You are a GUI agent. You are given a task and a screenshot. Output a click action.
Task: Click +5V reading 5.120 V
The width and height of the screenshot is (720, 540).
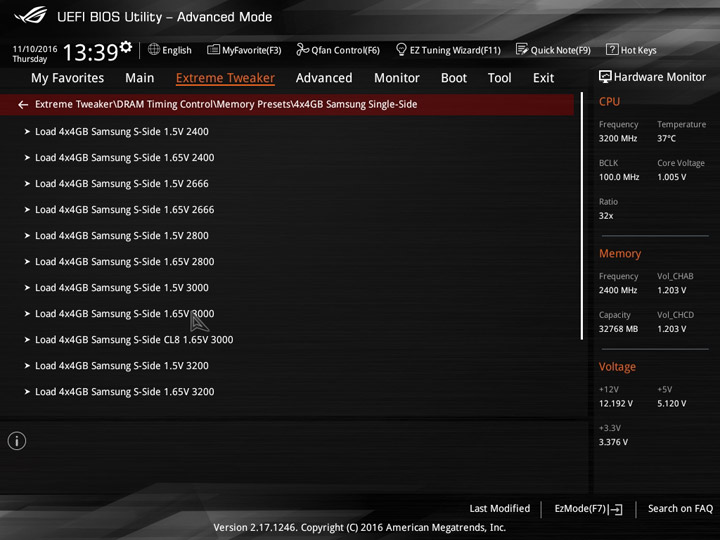click(671, 404)
